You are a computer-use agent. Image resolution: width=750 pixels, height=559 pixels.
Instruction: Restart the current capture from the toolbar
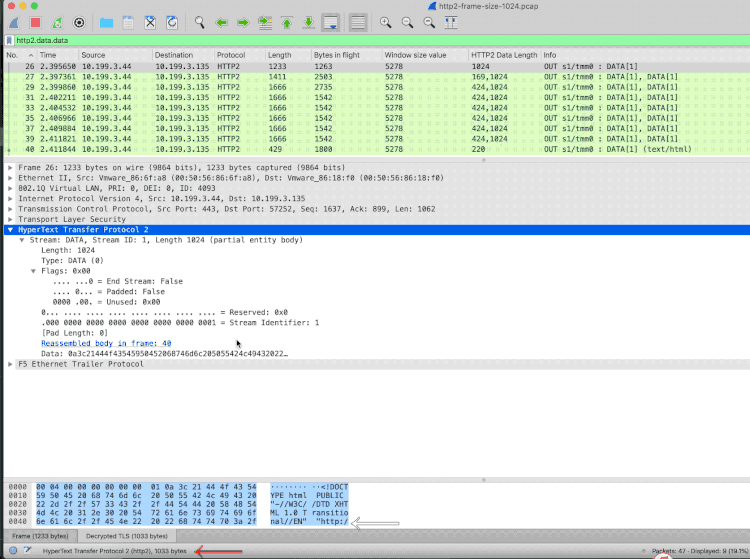point(56,22)
